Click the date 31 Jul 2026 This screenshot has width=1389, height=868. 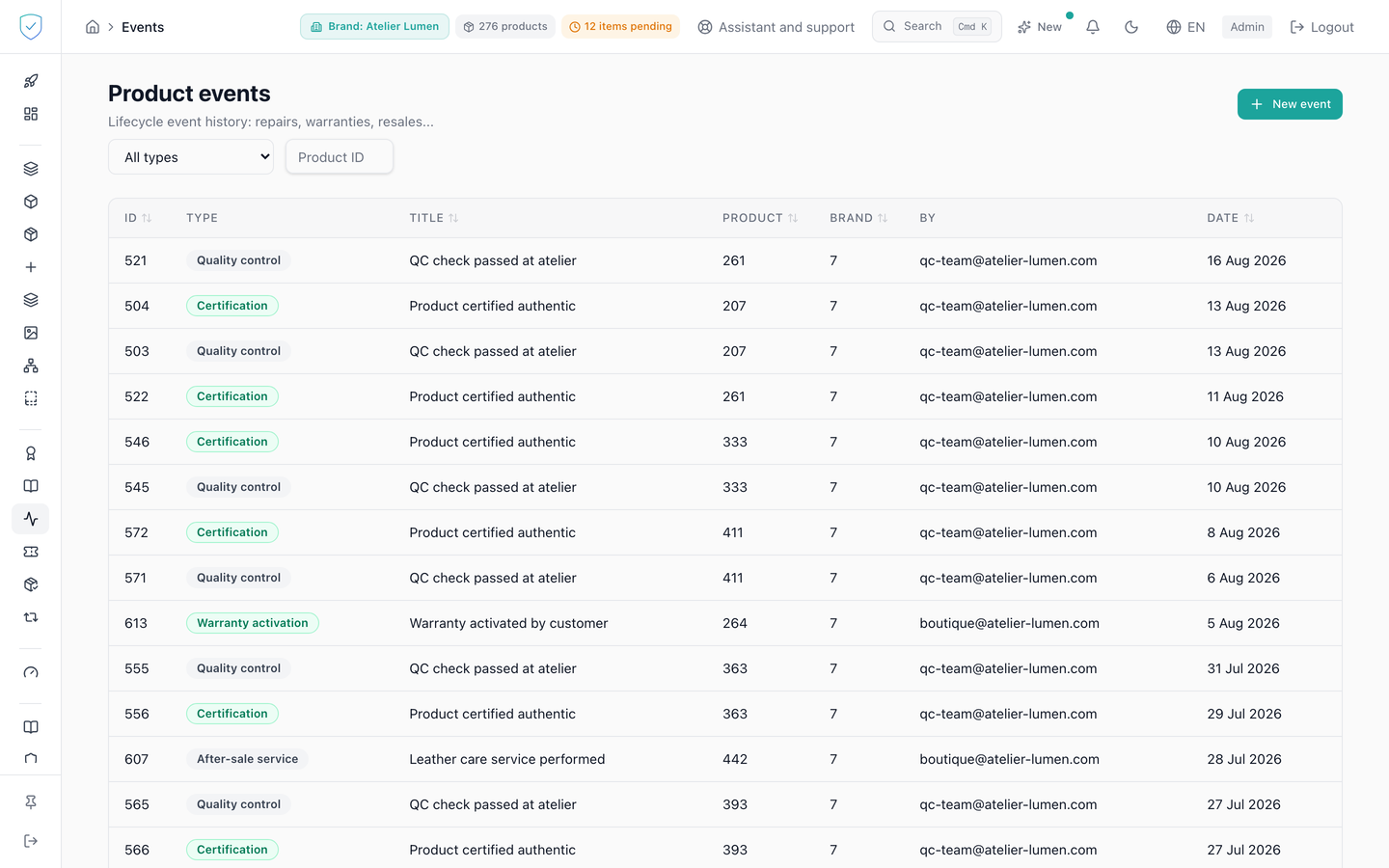pos(1243,668)
